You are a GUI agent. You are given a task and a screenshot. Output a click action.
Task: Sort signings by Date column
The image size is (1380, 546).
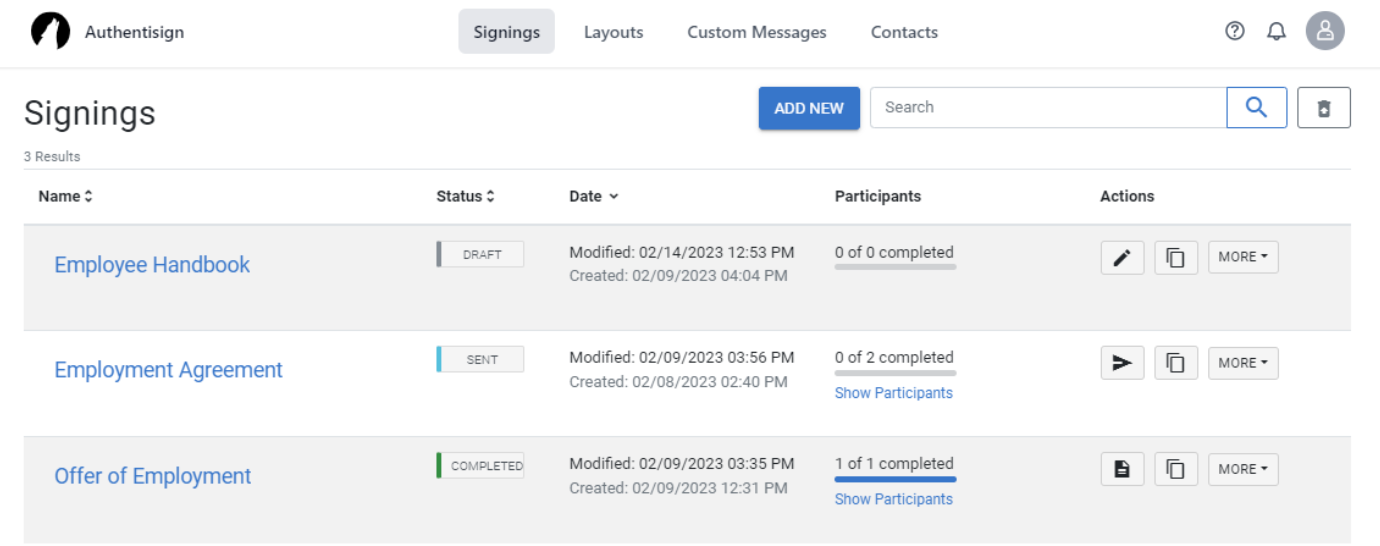pyautogui.click(x=594, y=196)
